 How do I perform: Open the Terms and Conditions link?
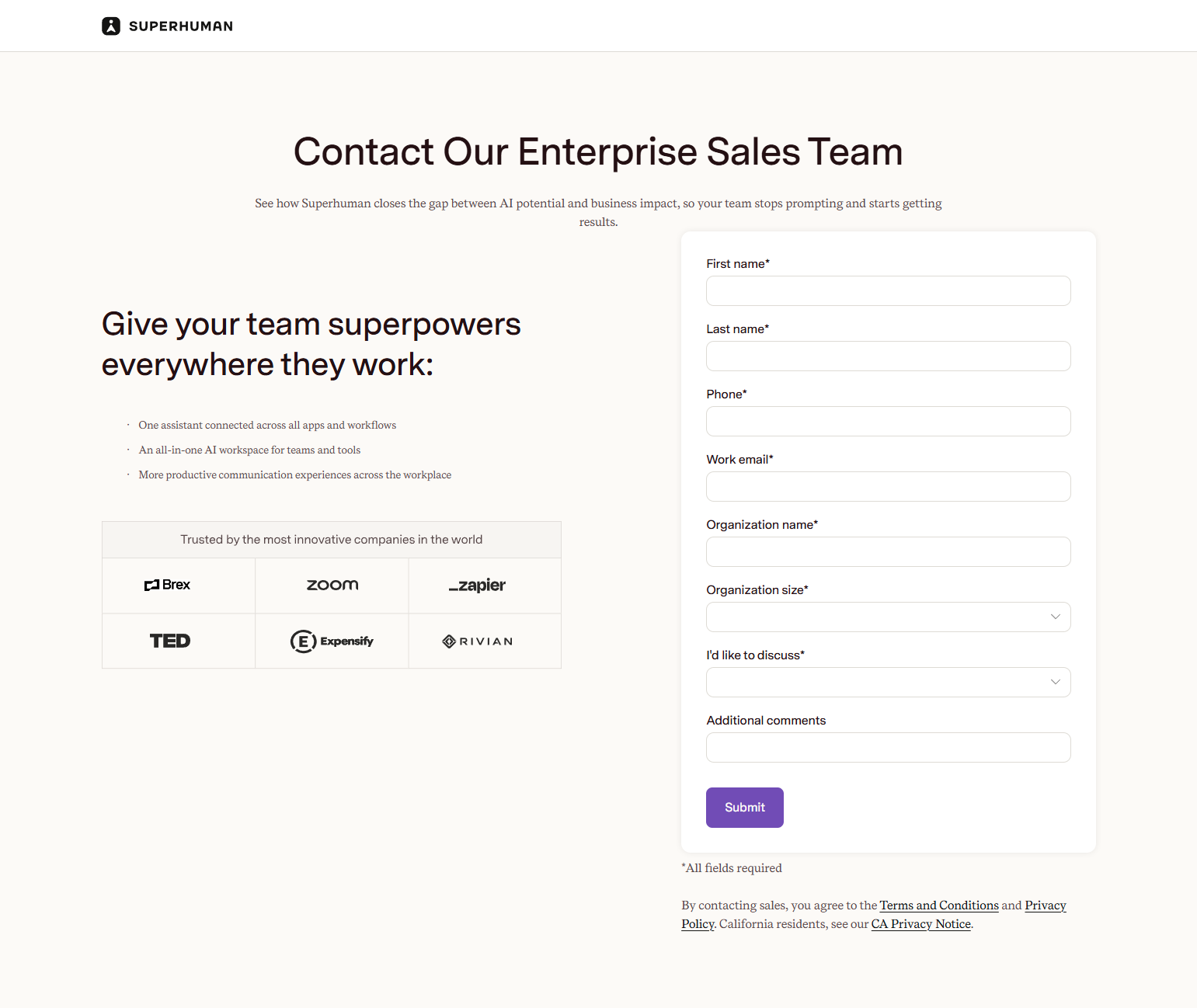[938, 905]
